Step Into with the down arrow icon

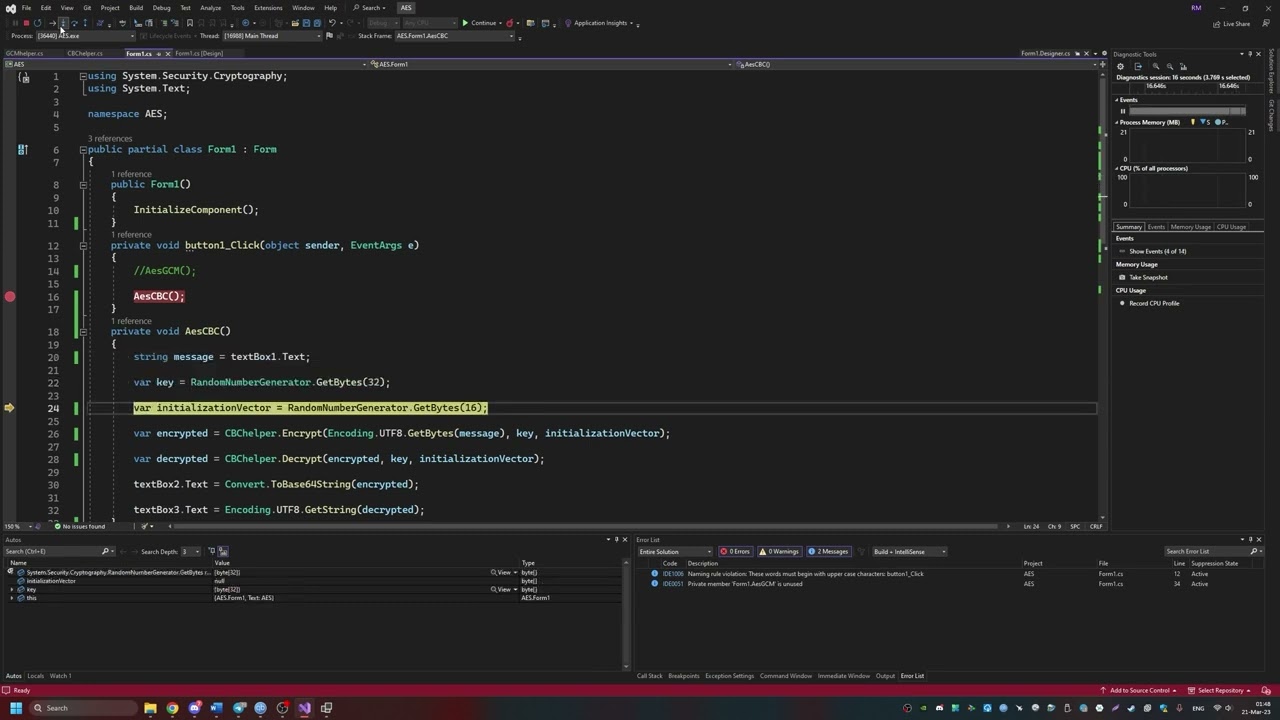[x=63, y=23]
